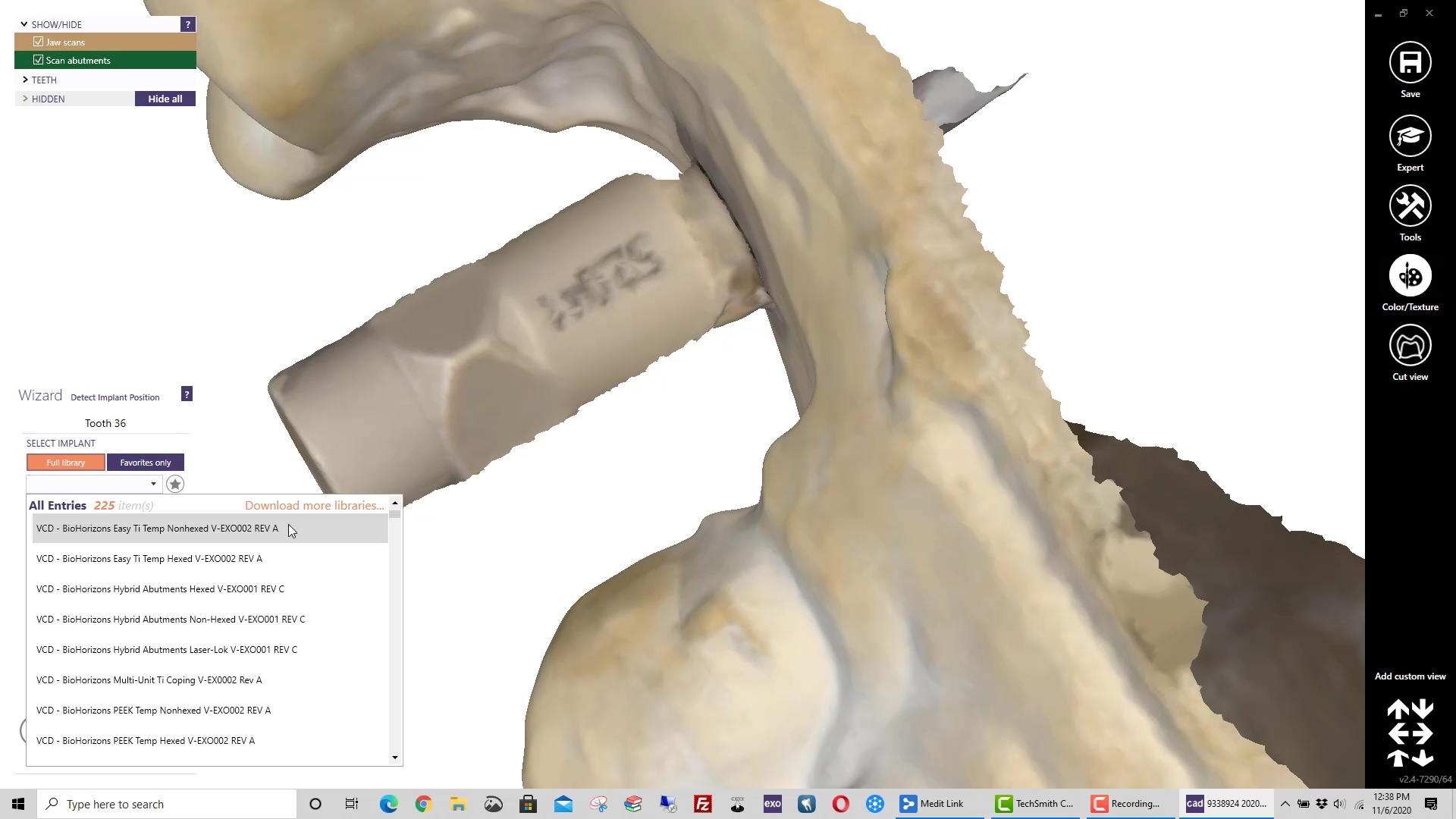Viewport: 1456px width, 819px height.
Task: Switch to exocad 9338924 taskbar window
Action: 1225,804
